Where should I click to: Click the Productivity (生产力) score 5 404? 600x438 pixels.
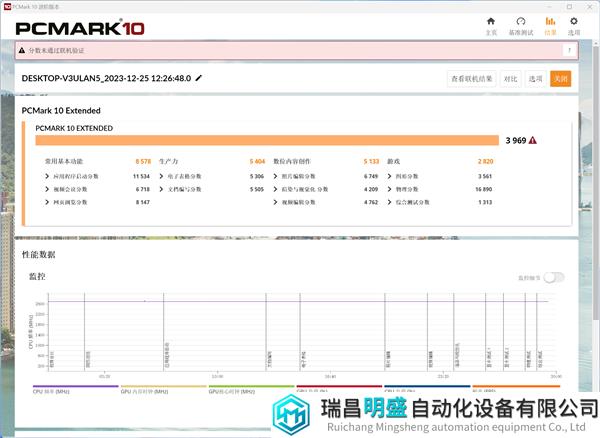257,161
